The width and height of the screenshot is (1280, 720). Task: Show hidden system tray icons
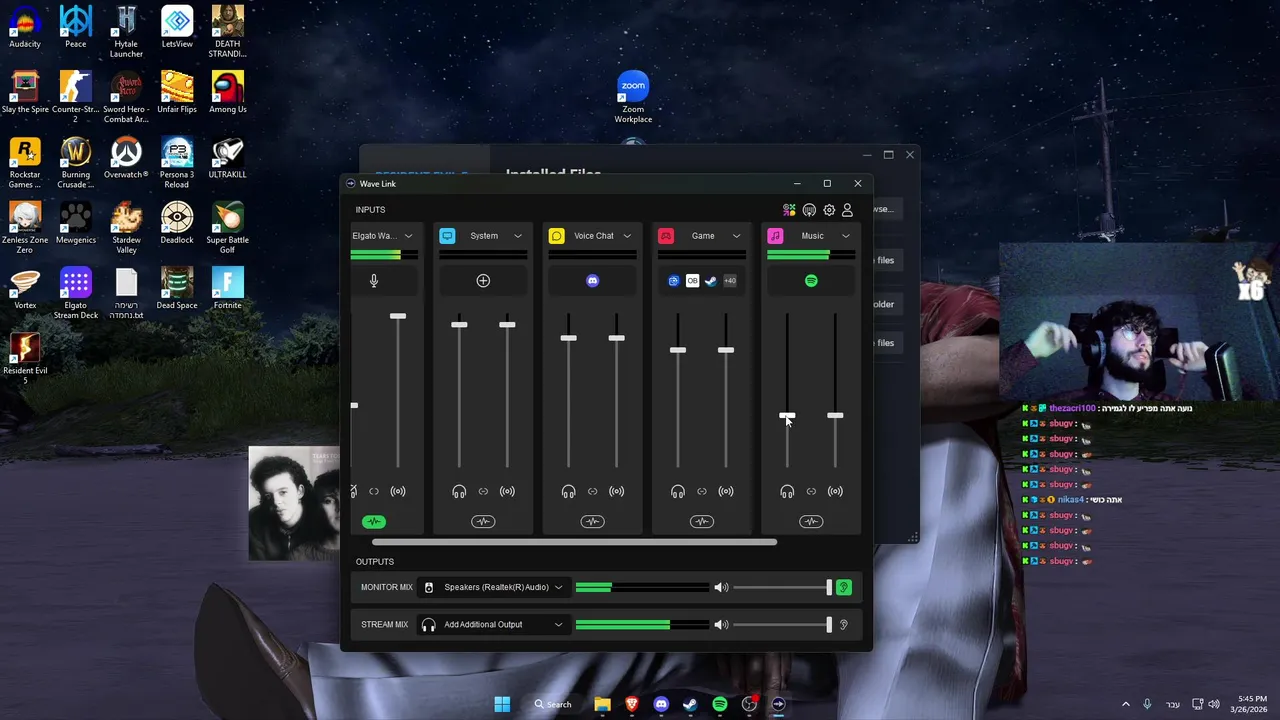coord(1125,704)
